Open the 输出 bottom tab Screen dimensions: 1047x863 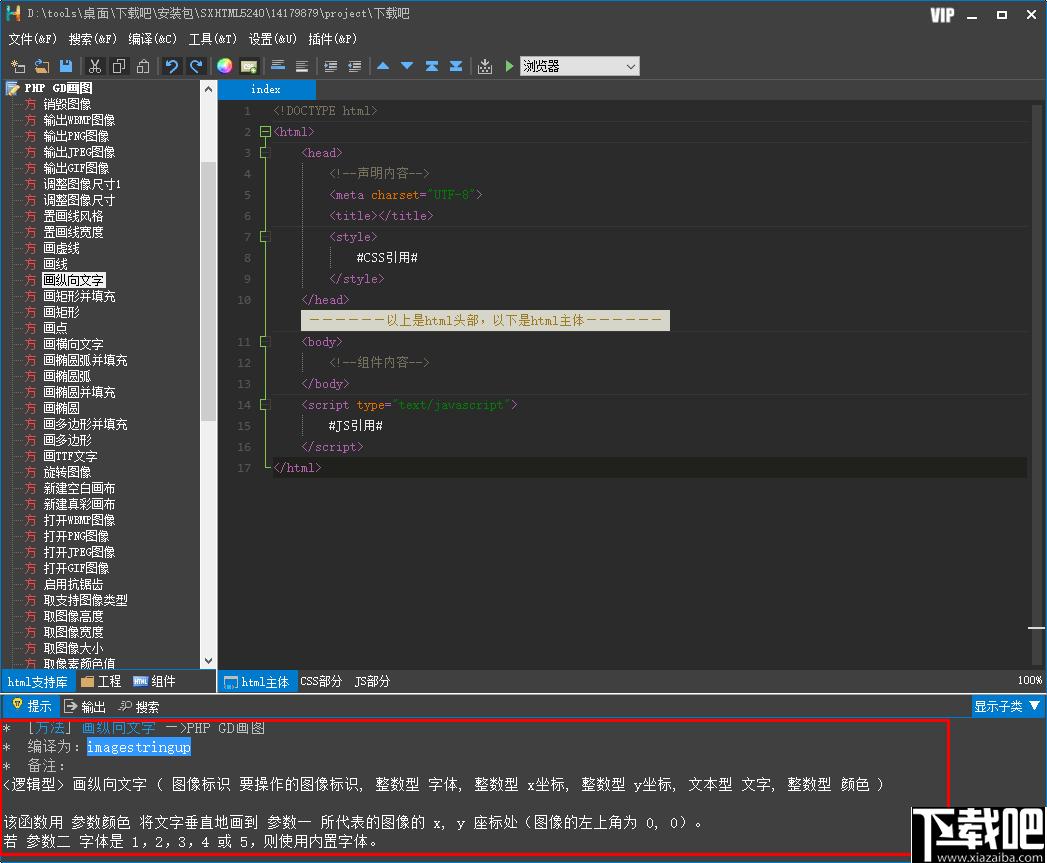85,707
